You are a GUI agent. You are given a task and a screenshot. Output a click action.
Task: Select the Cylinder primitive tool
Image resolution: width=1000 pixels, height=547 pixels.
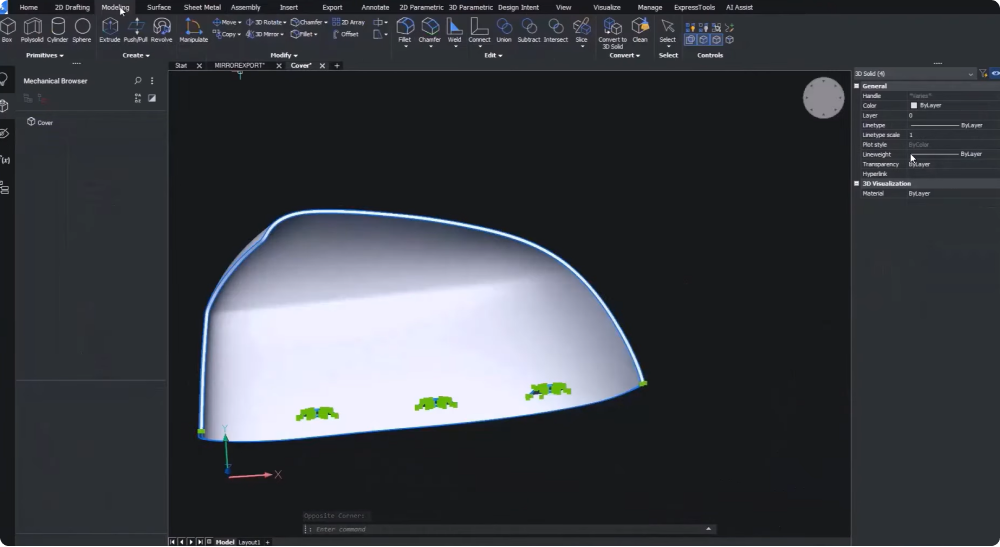pyautogui.click(x=57, y=30)
